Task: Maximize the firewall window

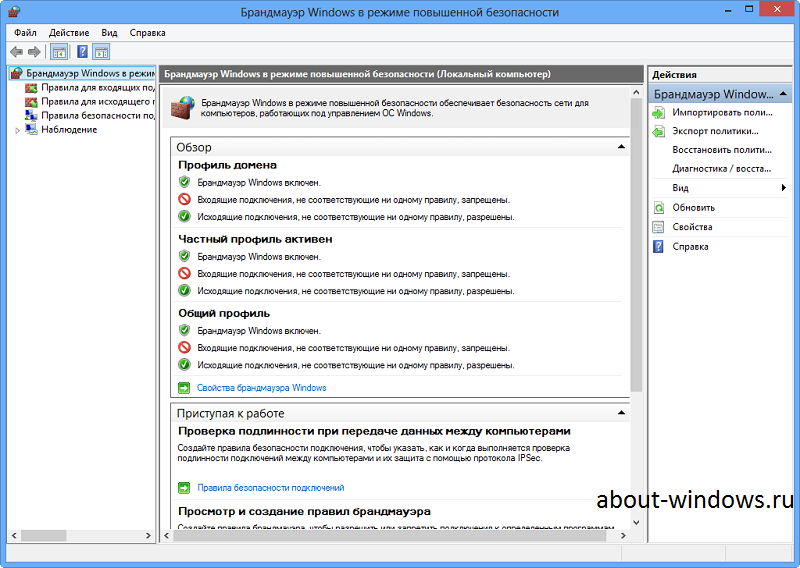Action: click(x=749, y=9)
